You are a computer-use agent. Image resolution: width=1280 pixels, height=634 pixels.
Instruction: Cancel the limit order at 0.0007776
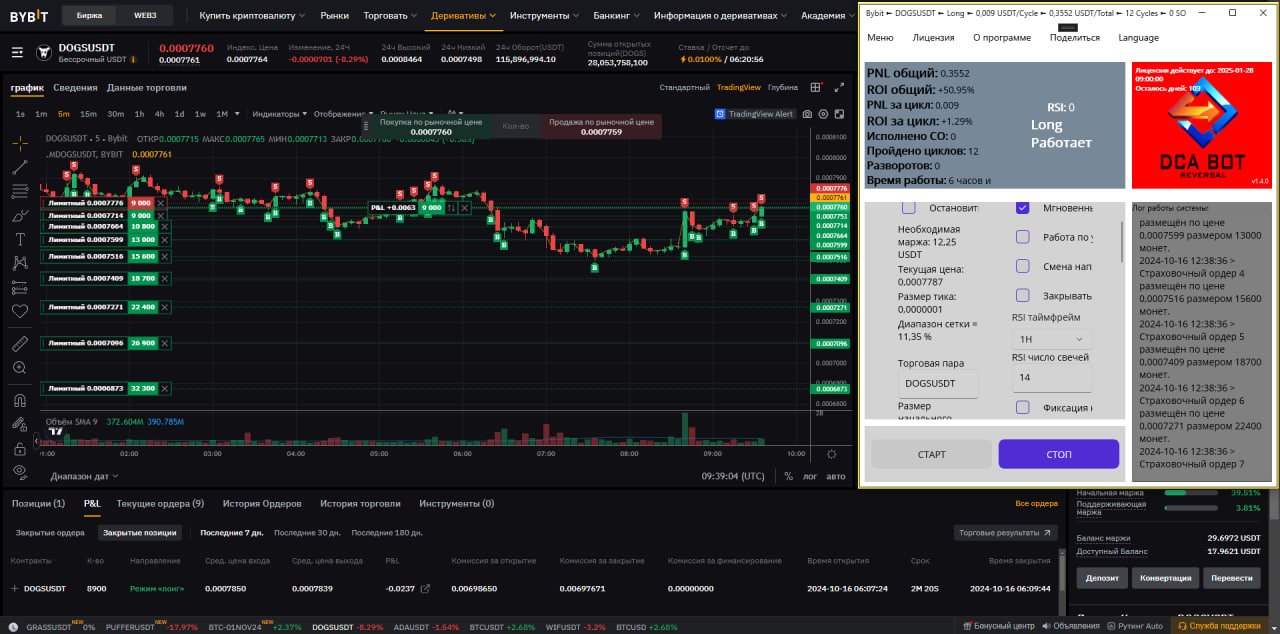pos(162,203)
